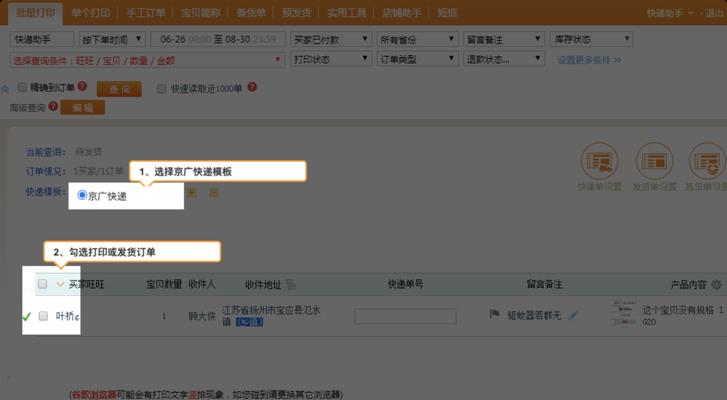Collapse the query panel with double-chevron icon
727x400 pixels.
tap(5, 89)
